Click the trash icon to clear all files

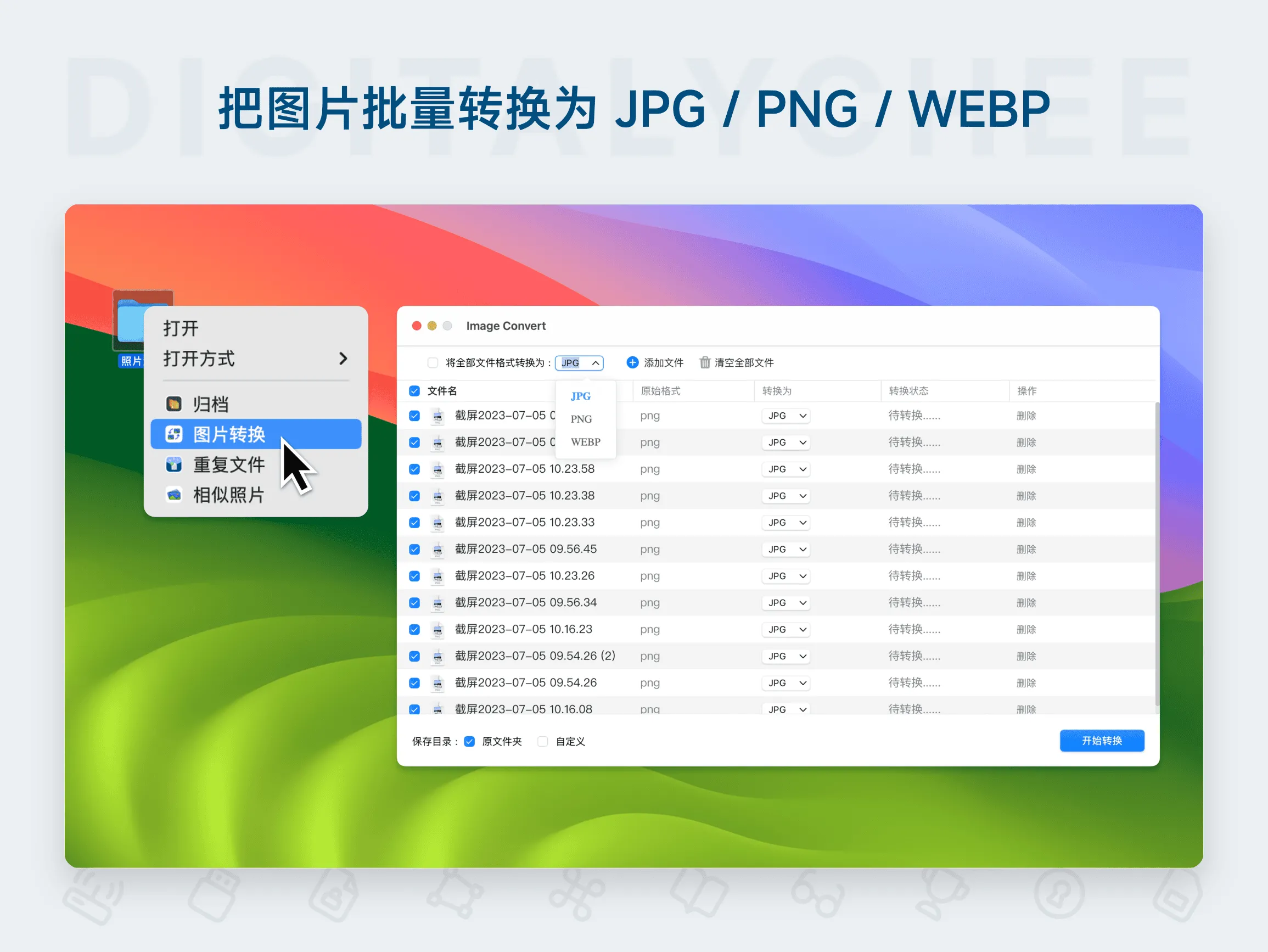click(706, 362)
